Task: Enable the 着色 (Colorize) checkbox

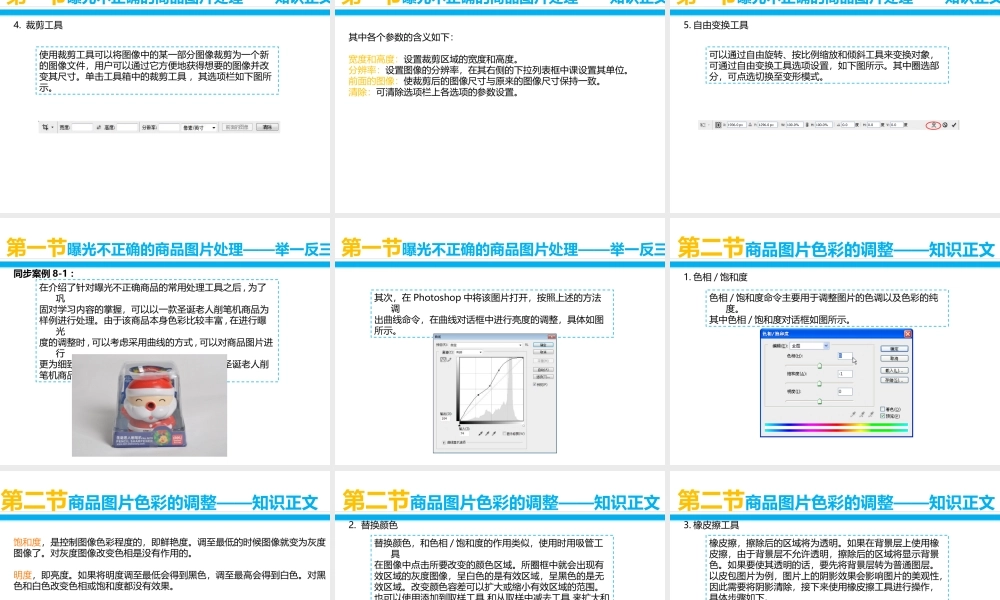Action: click(882, 409)
